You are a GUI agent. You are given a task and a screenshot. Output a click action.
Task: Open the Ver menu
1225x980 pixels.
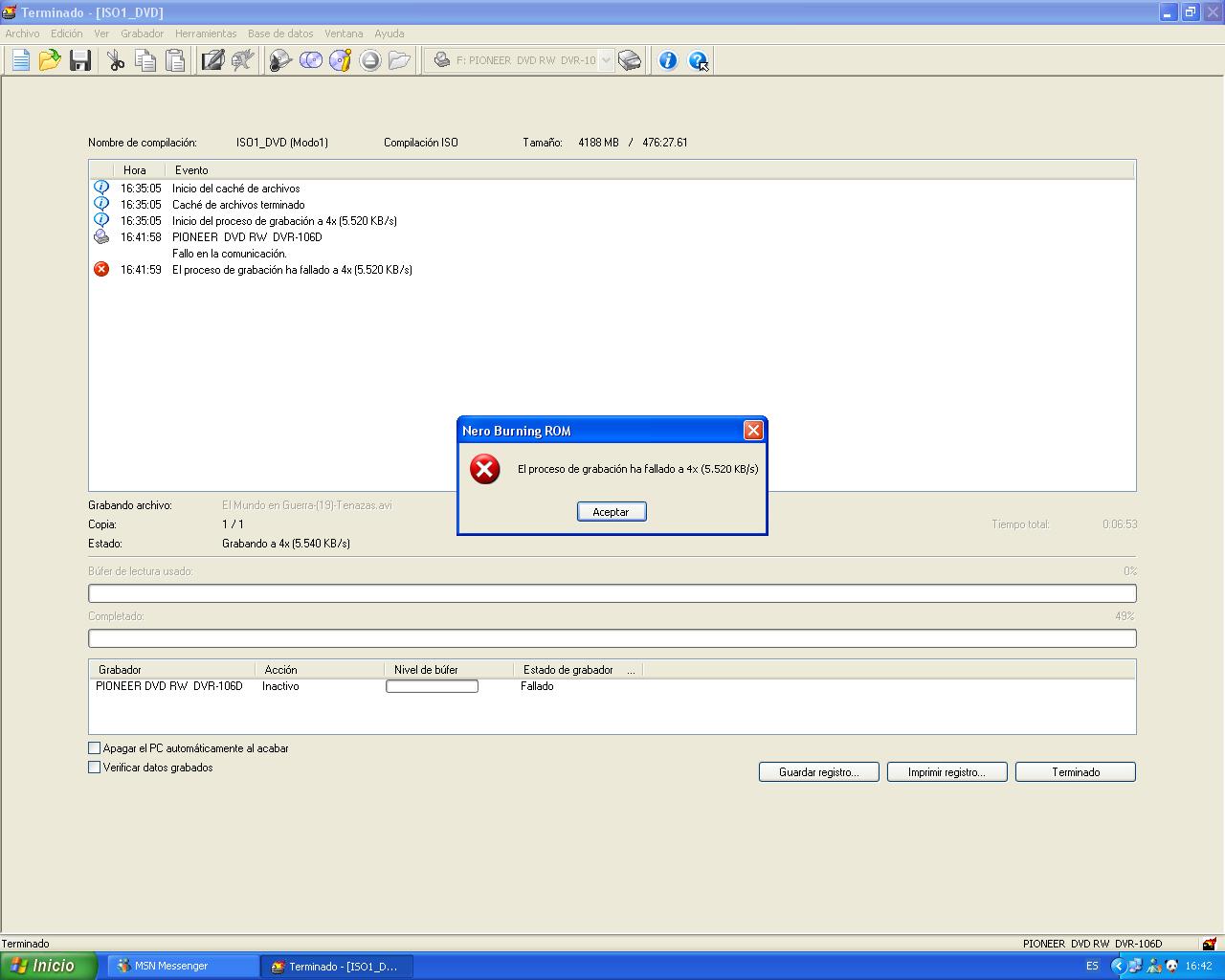pos(101,33)
